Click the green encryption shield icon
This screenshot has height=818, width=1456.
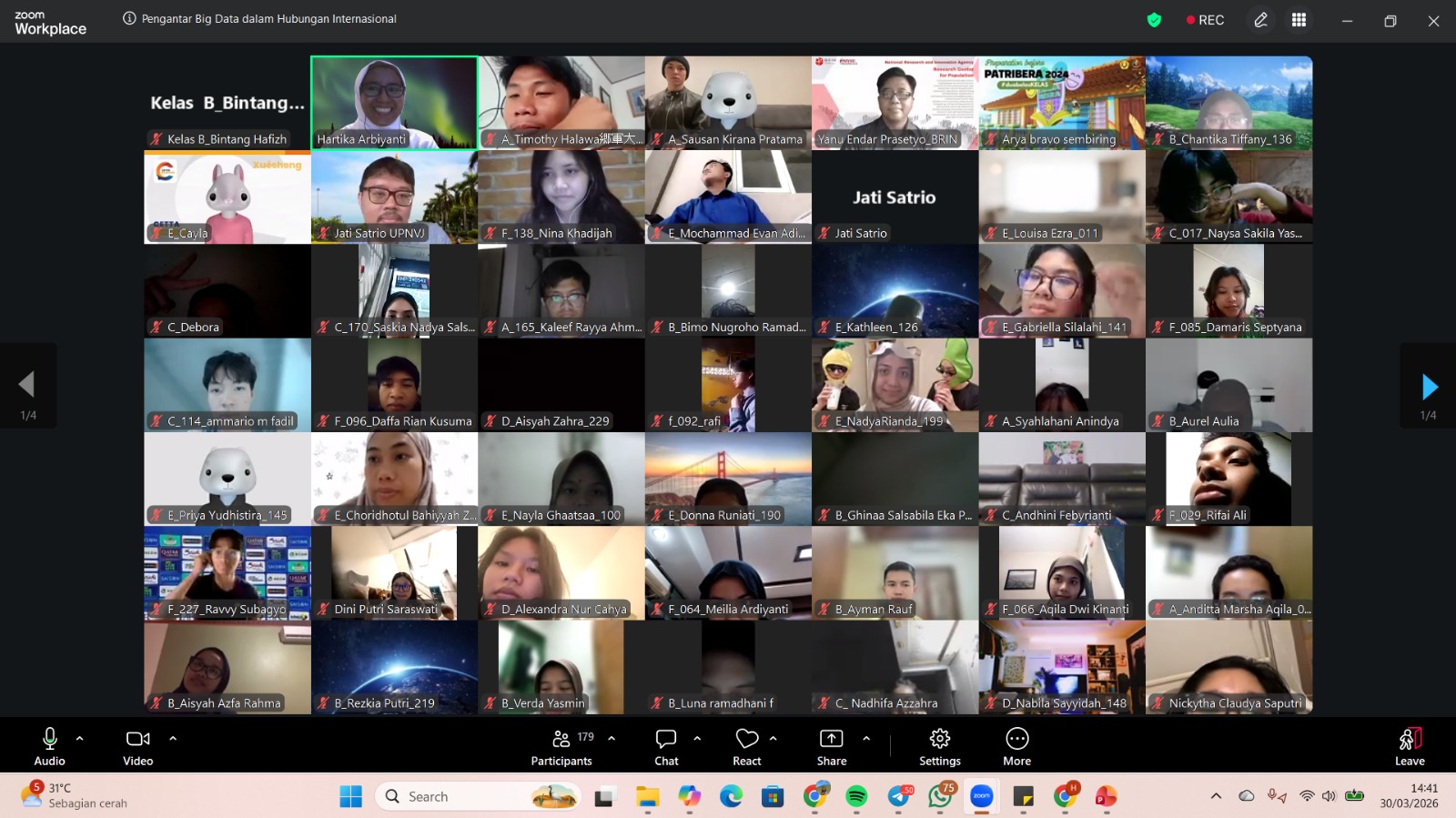[1154, 20]
